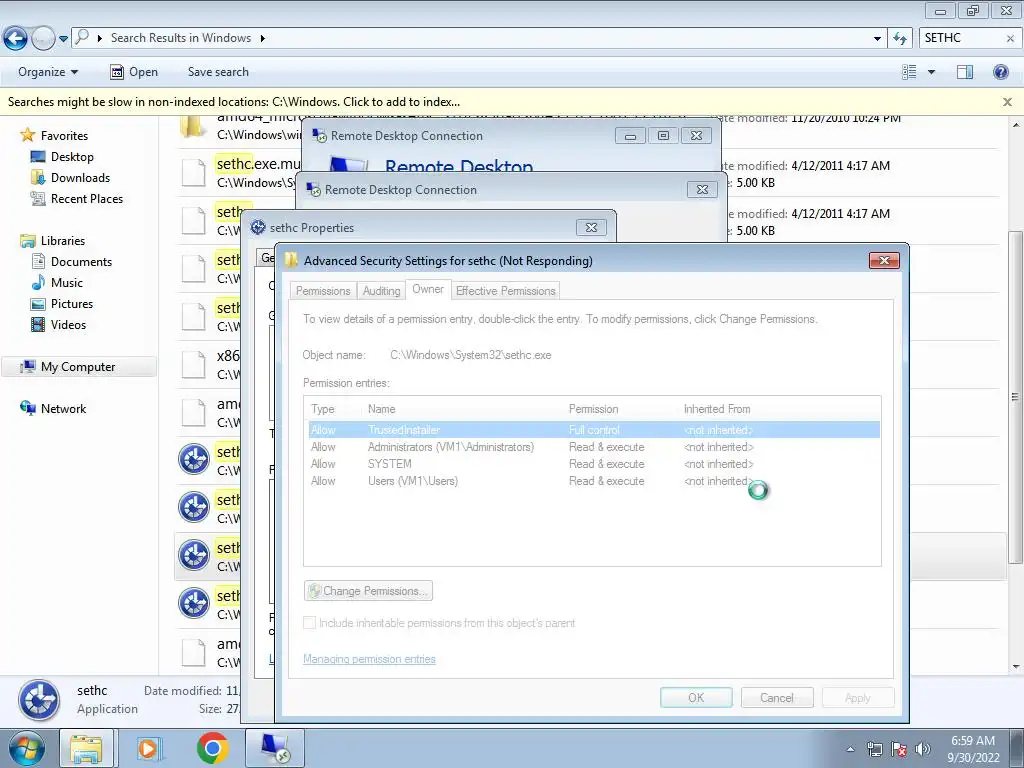Clear the SETHC search box
This screenshot has height=768, width=1024.
pyautogui.click(x=1010, y=39)
